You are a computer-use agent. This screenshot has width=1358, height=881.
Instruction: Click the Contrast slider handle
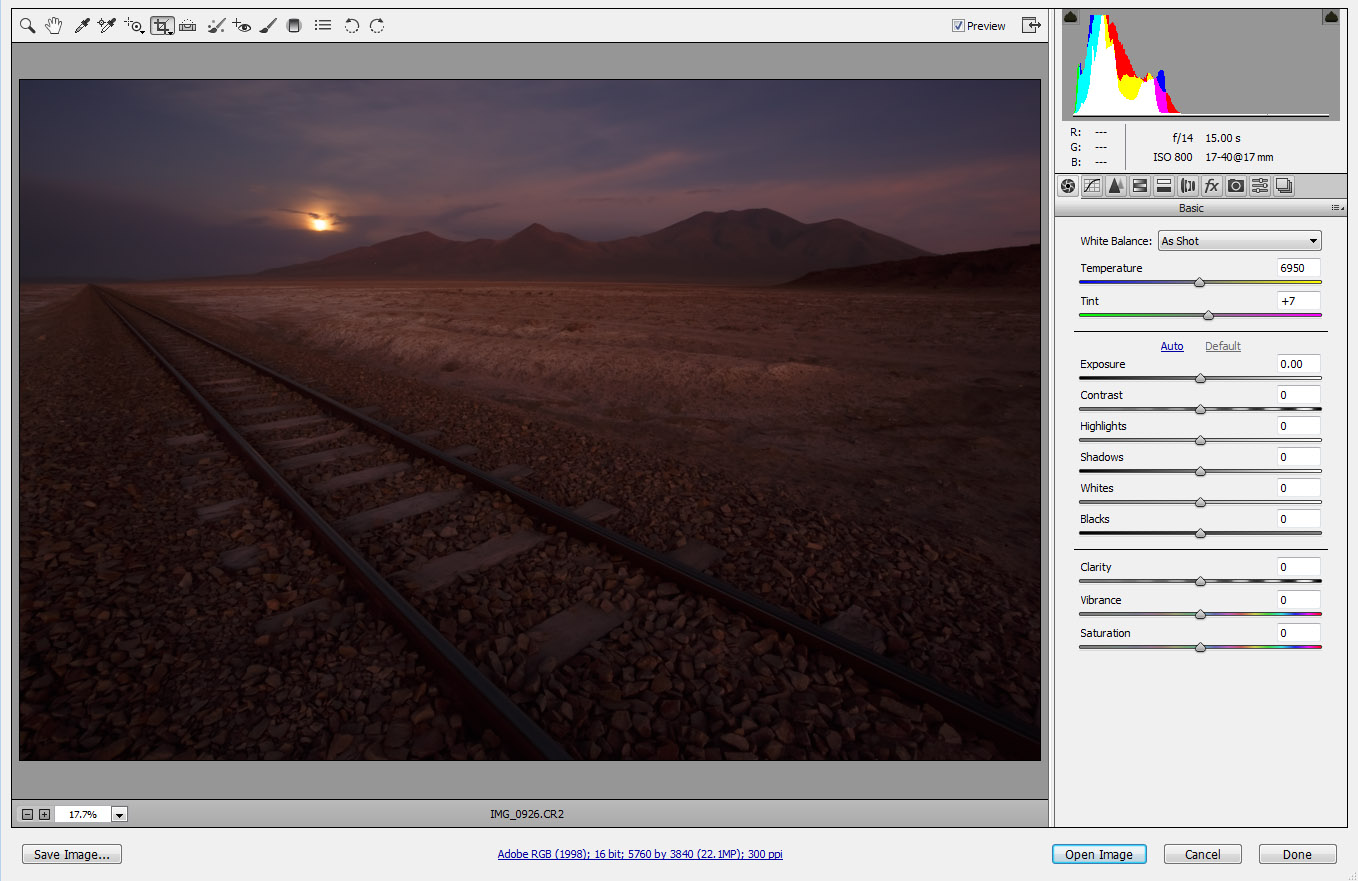click(x=1200, y=409)
